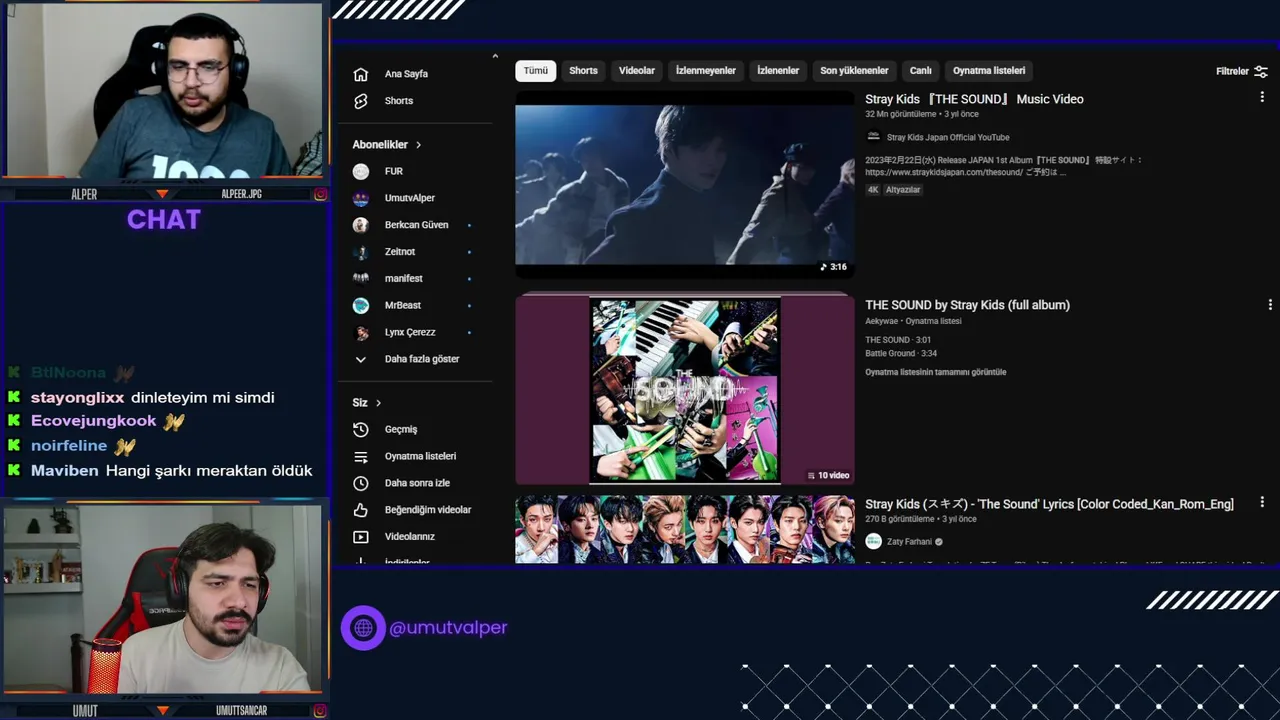Open Daha sonra izle clock icon
Viewport: 1280px width, 720px height.
pos(361,483)
